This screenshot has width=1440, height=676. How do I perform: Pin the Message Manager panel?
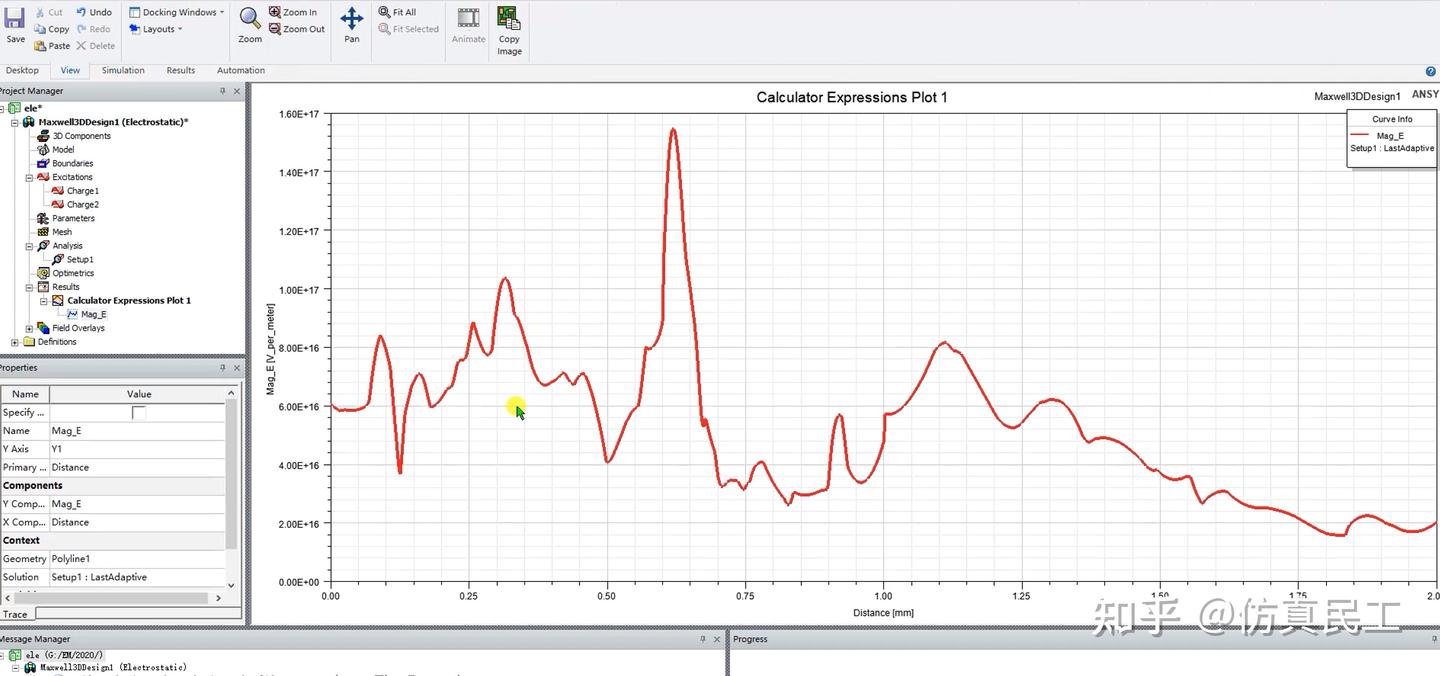(702, 639)
